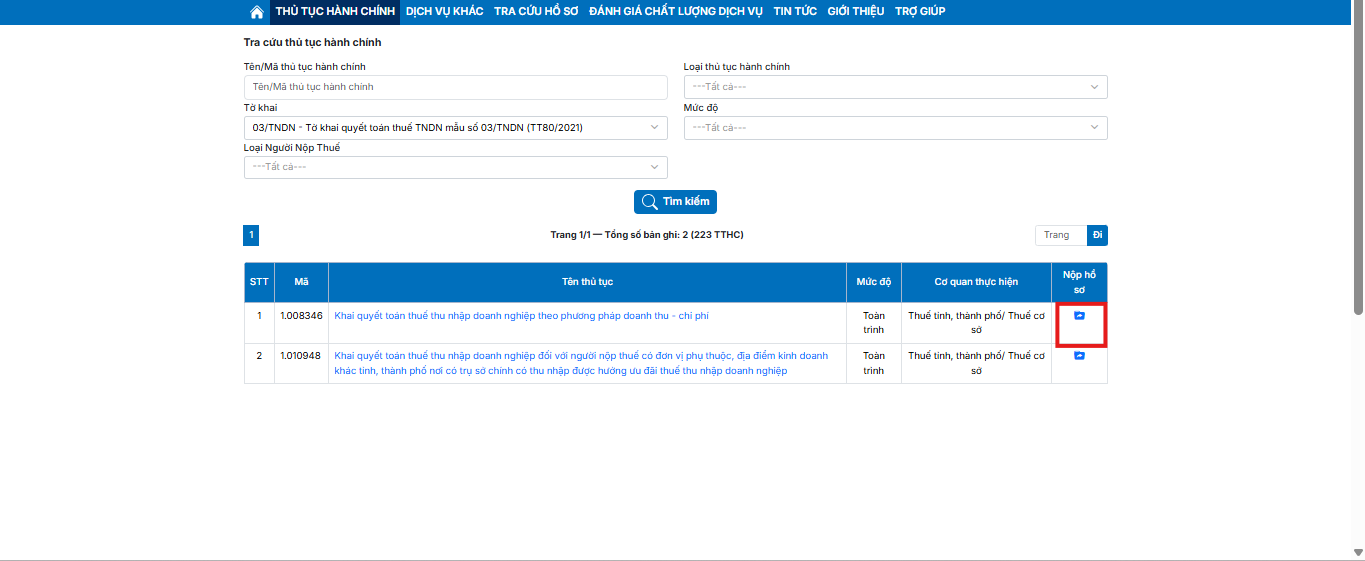Image resolution: width=1365 pixels, height=561 pixels.
Task: Click the record count text Trang 1/1
Action: coord(647,235)
